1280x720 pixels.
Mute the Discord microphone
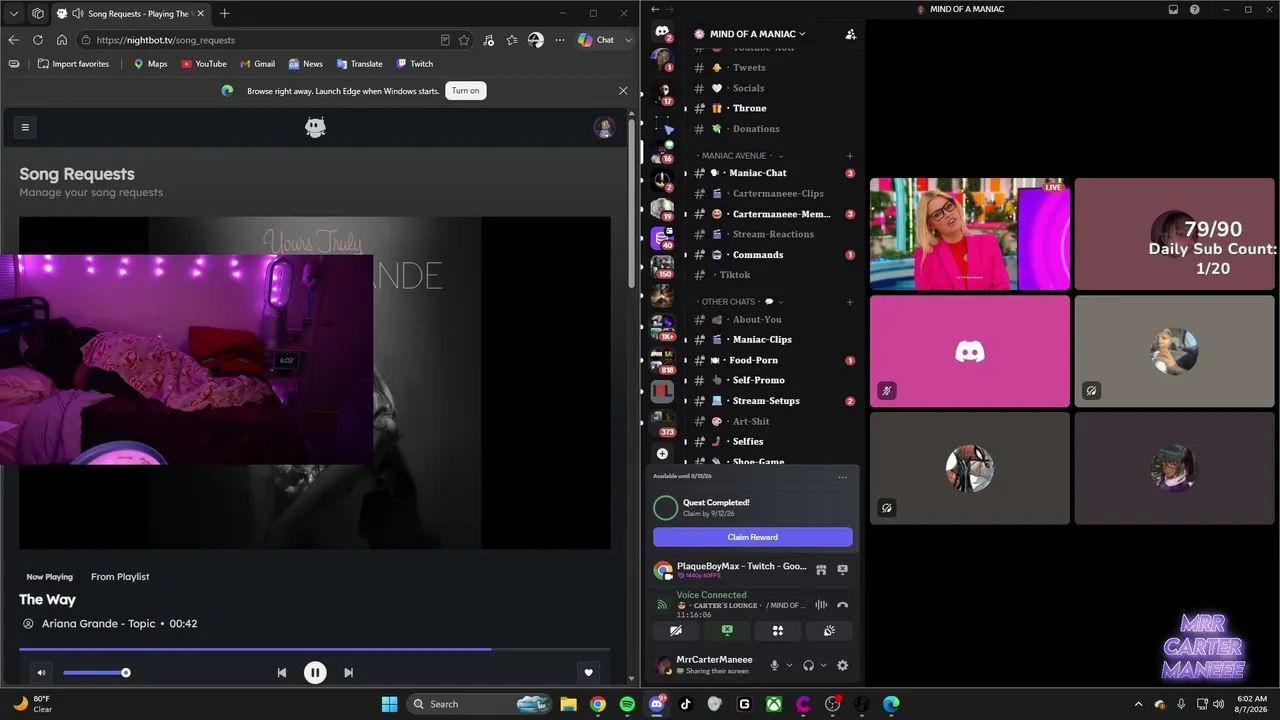(774, 665)
